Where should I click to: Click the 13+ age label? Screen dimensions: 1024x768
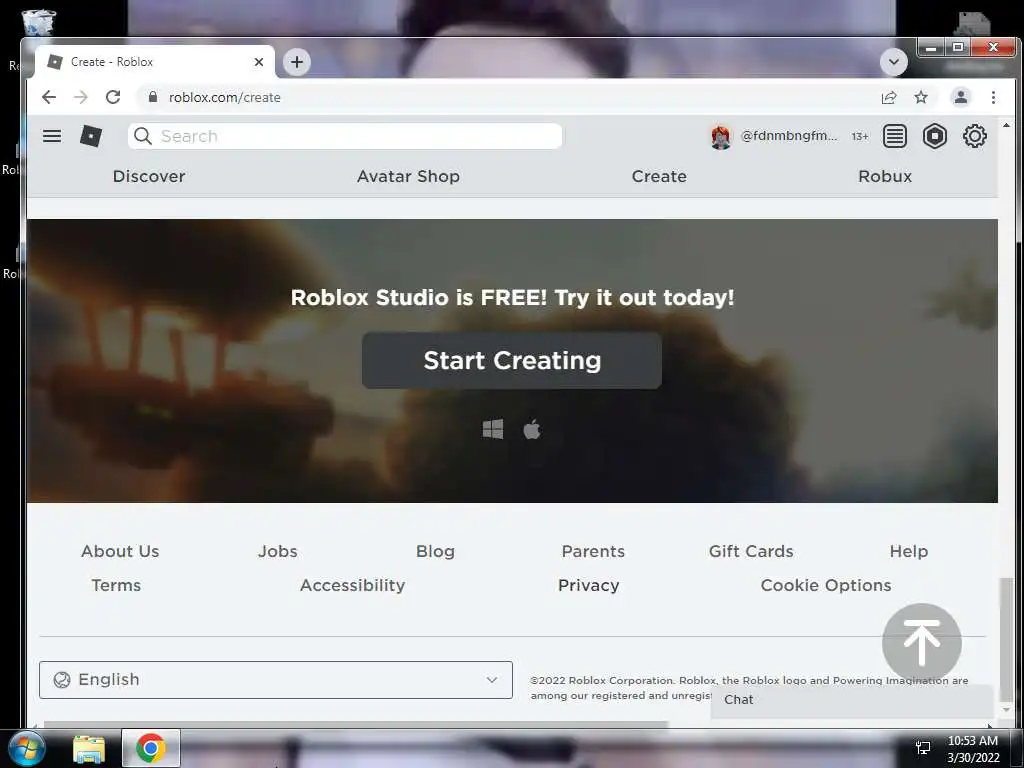coord(859,136)
